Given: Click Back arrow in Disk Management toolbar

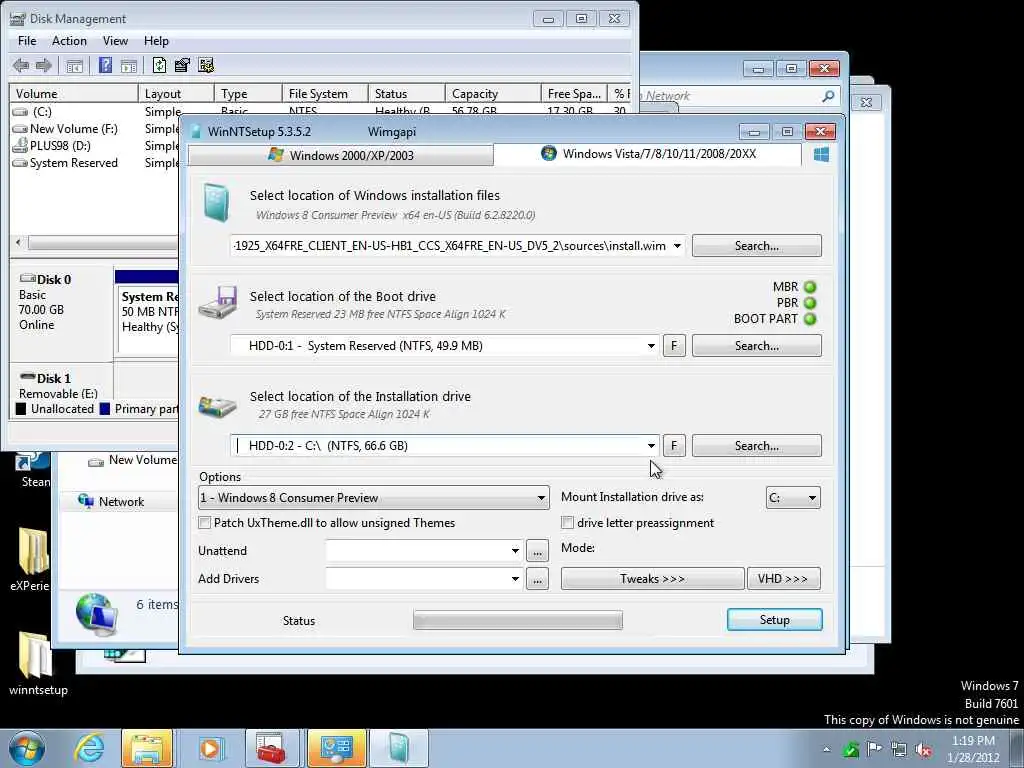Looking at the screenshot, I should pos(21,65).
